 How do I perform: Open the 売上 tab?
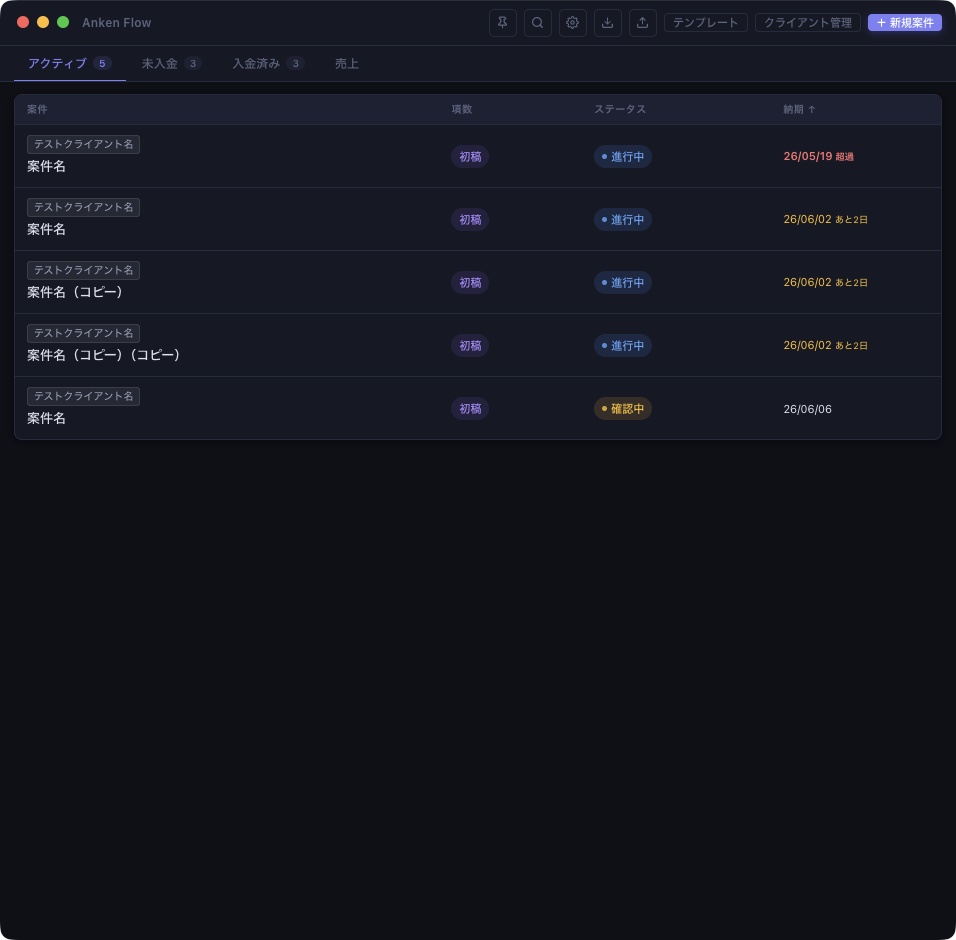346,63
